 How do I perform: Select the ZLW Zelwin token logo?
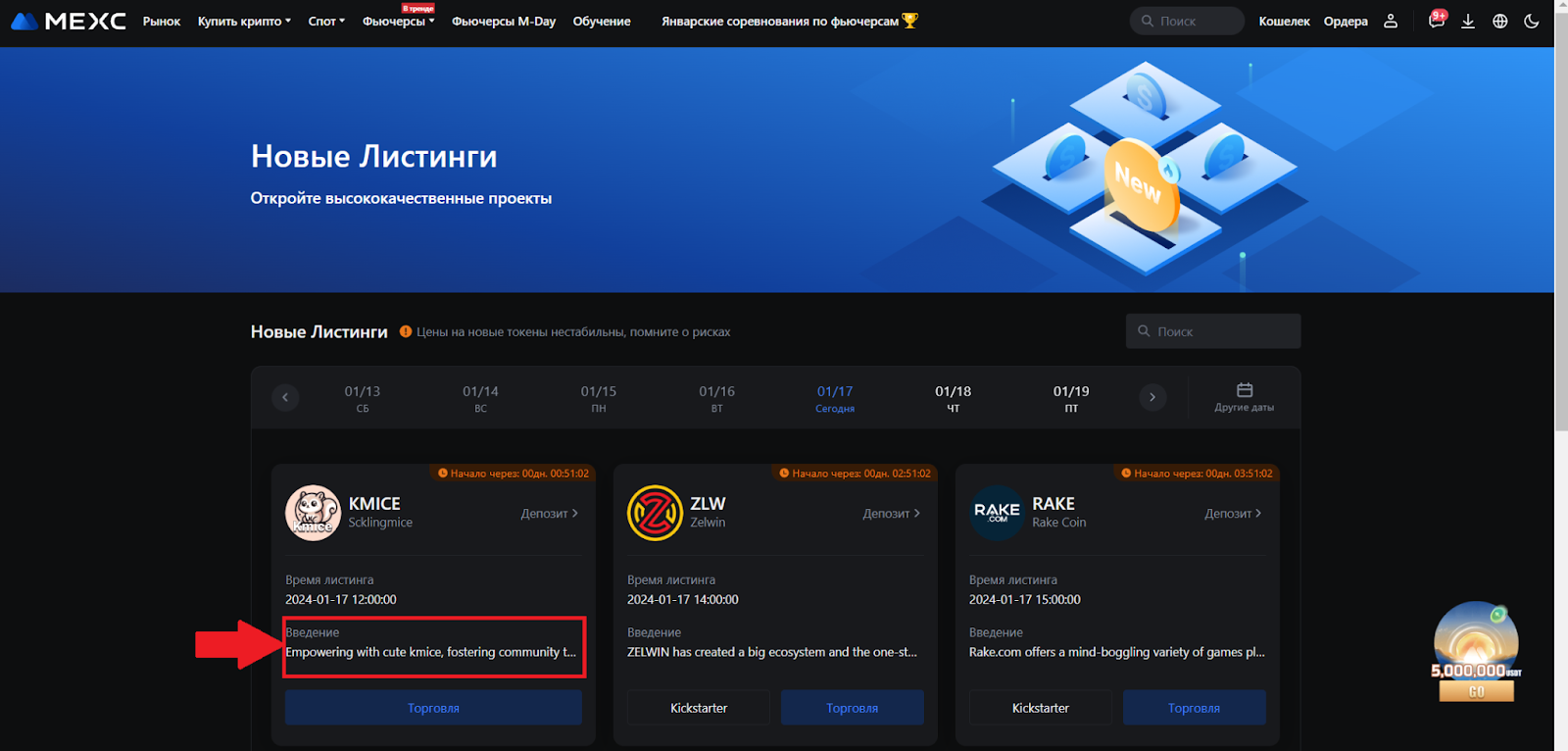pos(655,513)
